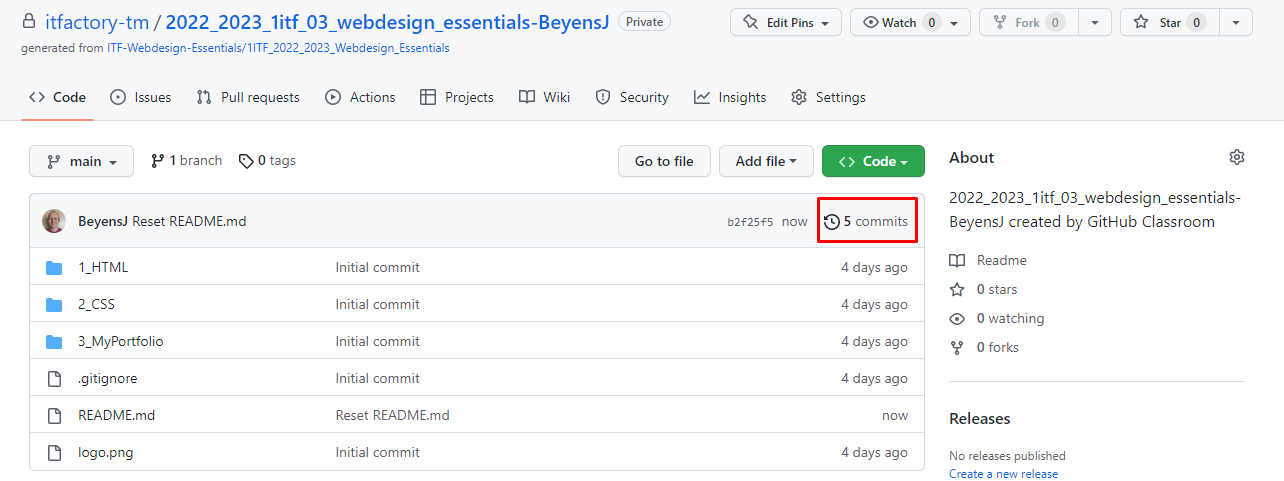Image resolution: width=1284 pixels, height=481 pixels.
Task: View the 0 watching link
Action: pos(996,318)
